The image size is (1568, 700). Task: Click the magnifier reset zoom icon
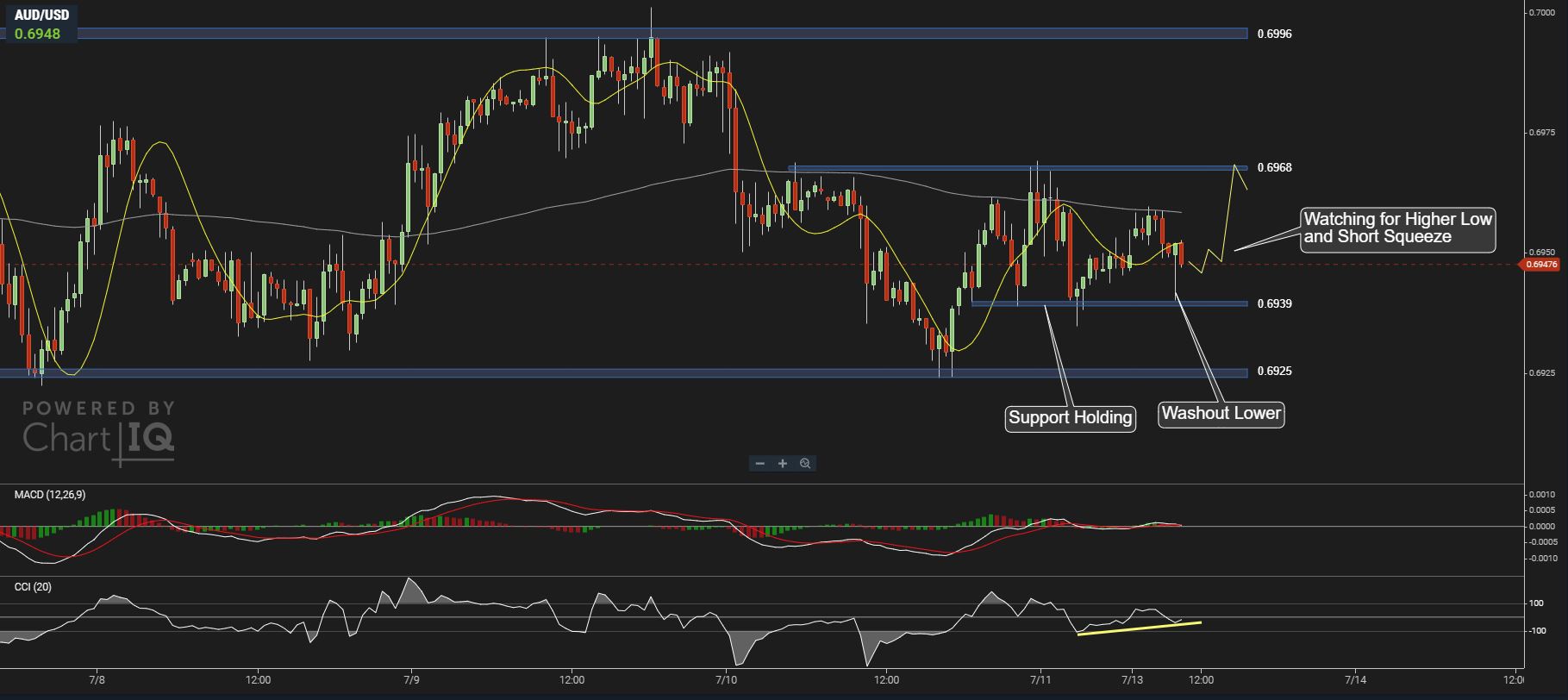tap(805, 464)
